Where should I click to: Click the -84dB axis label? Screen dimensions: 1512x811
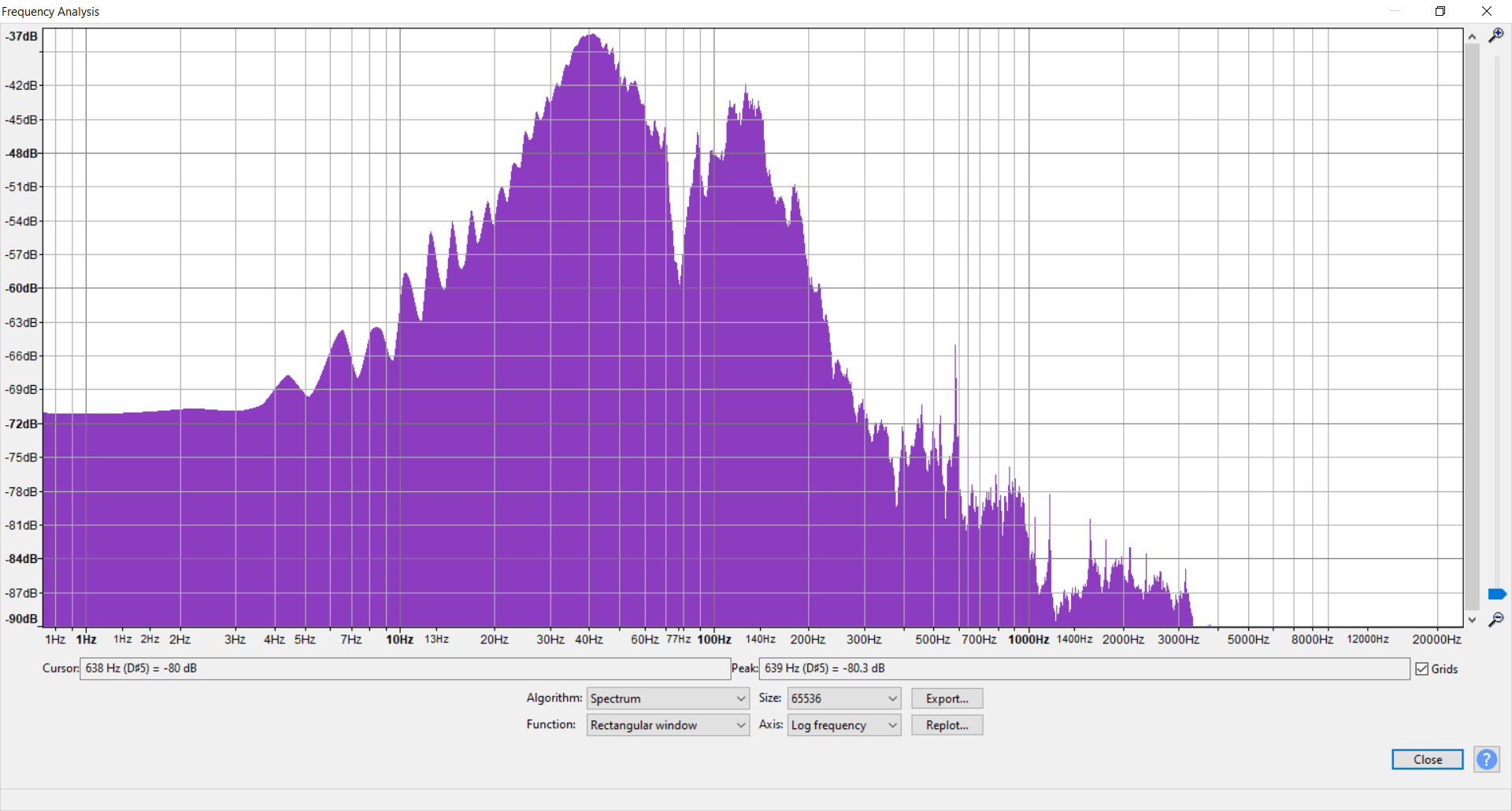tap(21, 558)
